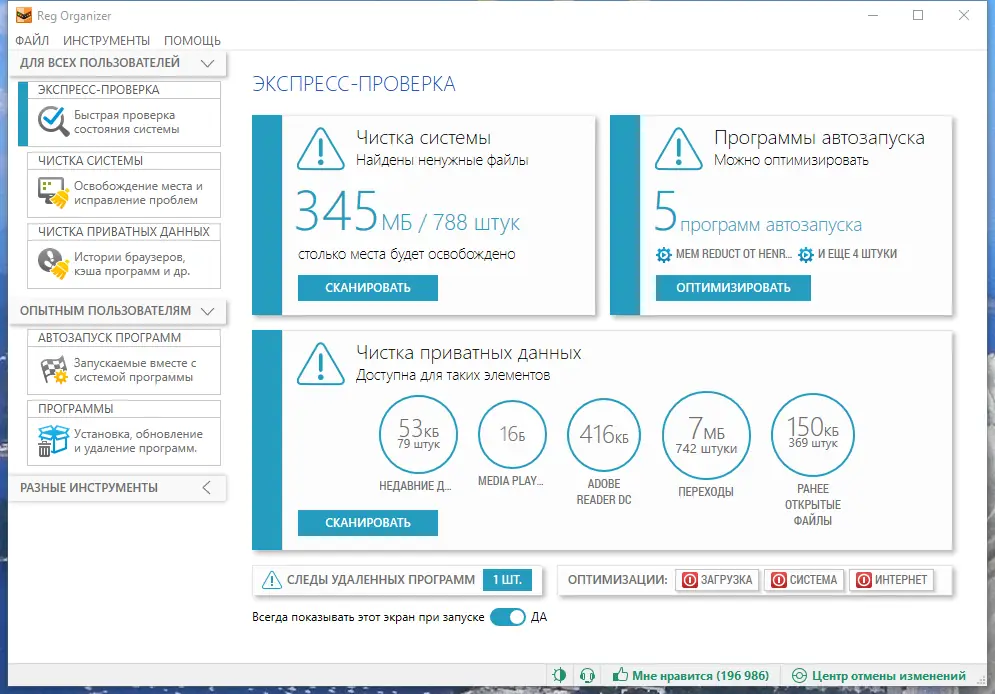This screenshot has width=995, height=694.
Task: Click the 150 КБ Ранее открытые файлы circle
Action: [x=813, y=435]
